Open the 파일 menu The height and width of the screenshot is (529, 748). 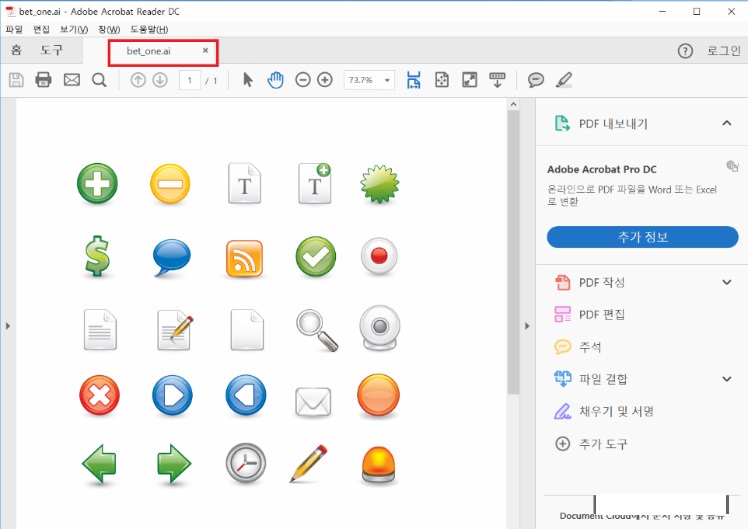14,30
